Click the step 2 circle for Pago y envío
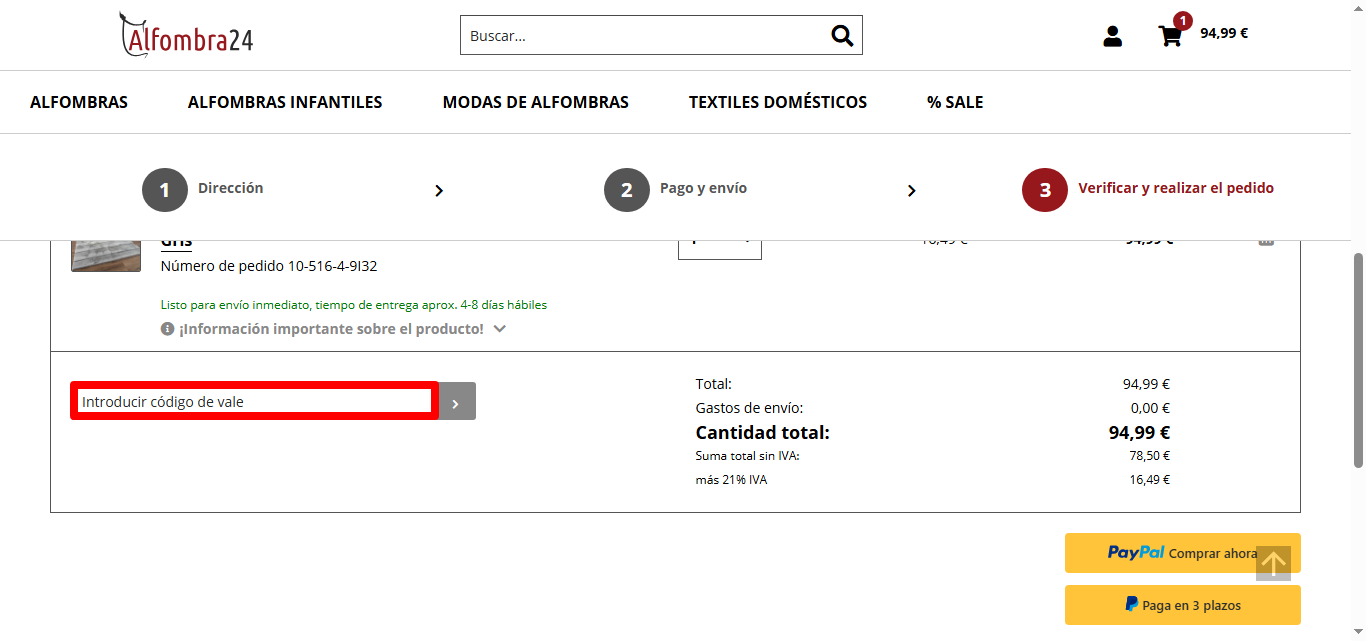The height and width of the screenshot is (641, 1366). coord(627,190)
